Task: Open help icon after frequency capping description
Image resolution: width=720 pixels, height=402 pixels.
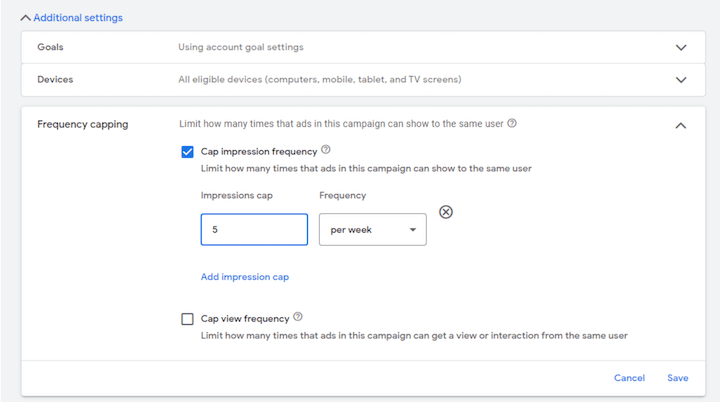Action: point(512,123)
